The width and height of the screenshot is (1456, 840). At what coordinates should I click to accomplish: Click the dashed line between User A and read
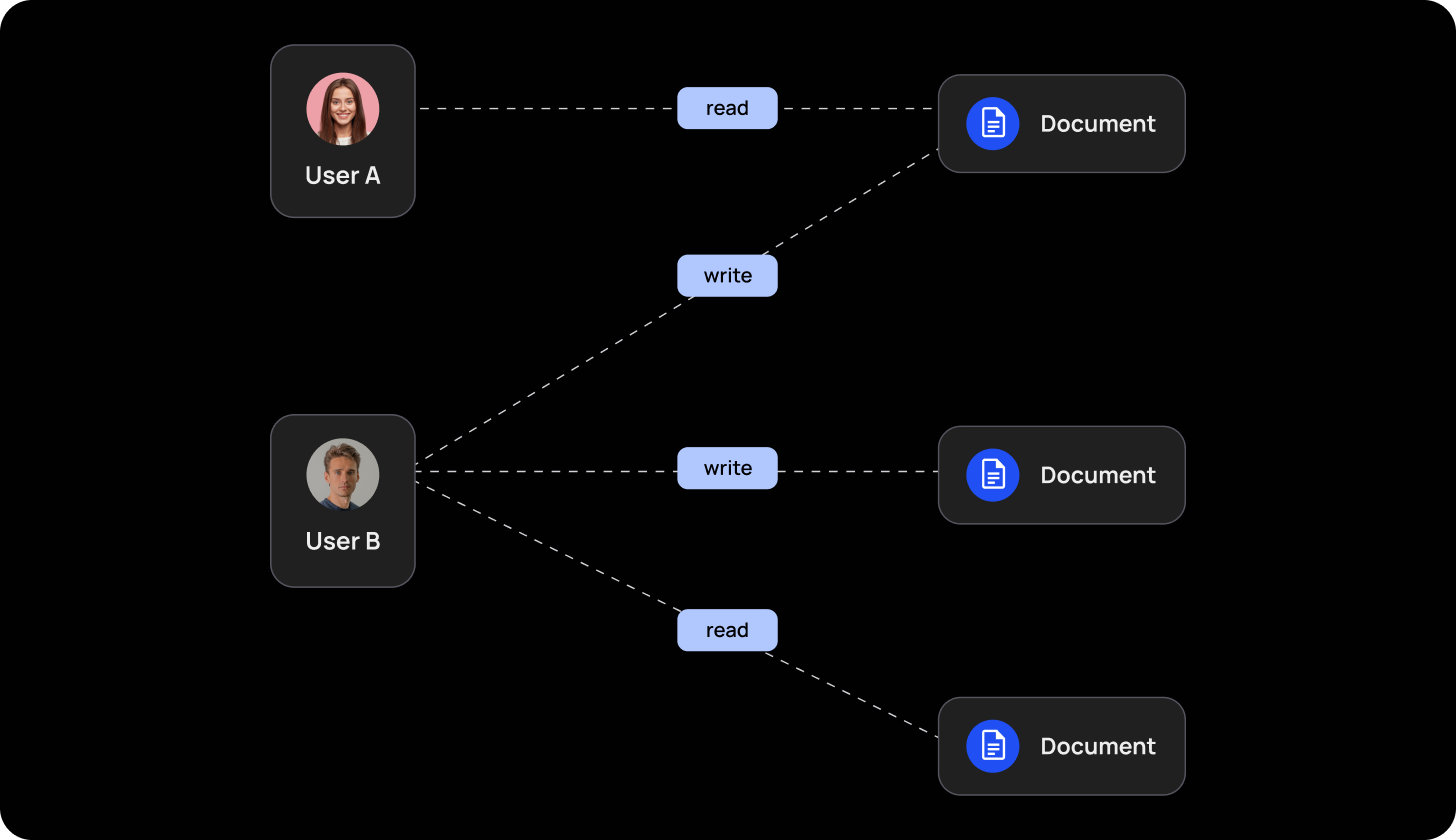pyautogui.click(x=545, y=108)
